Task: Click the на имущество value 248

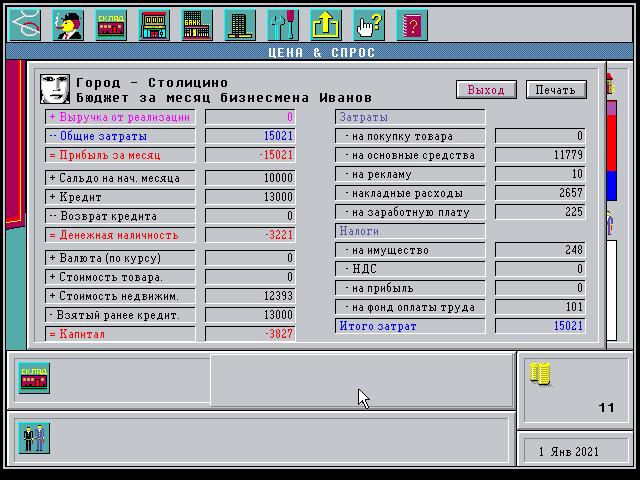Action: [x=540, y=250]
